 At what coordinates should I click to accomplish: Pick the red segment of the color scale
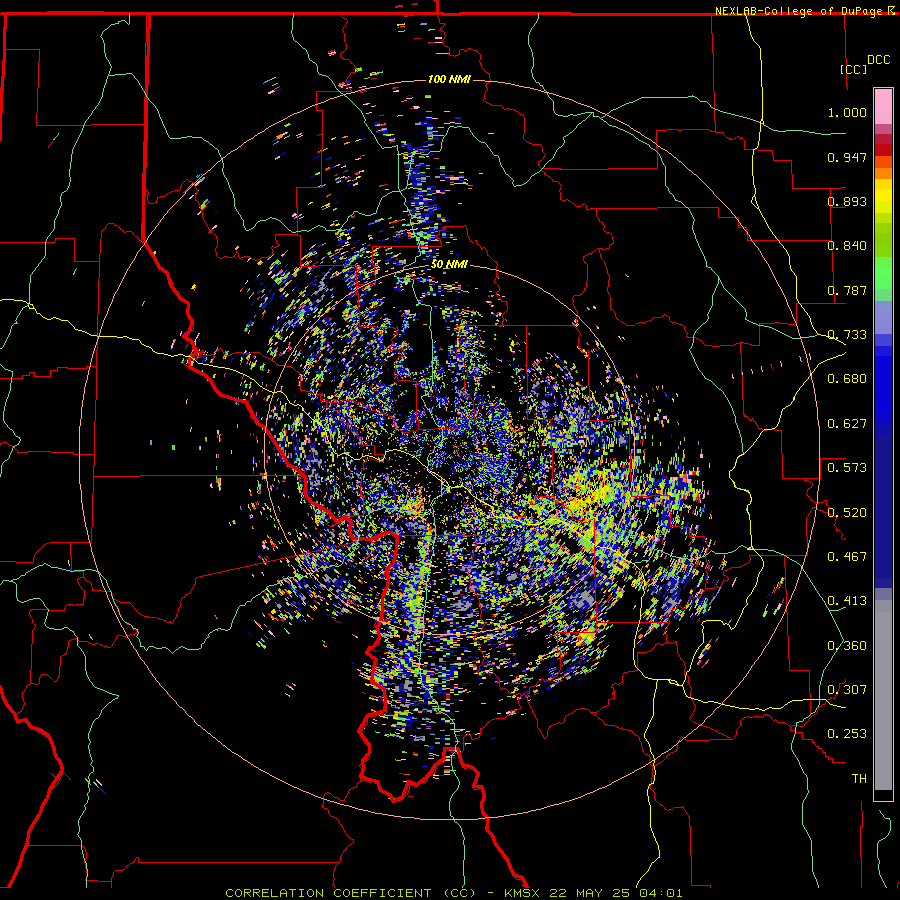[x=883, y=150]
